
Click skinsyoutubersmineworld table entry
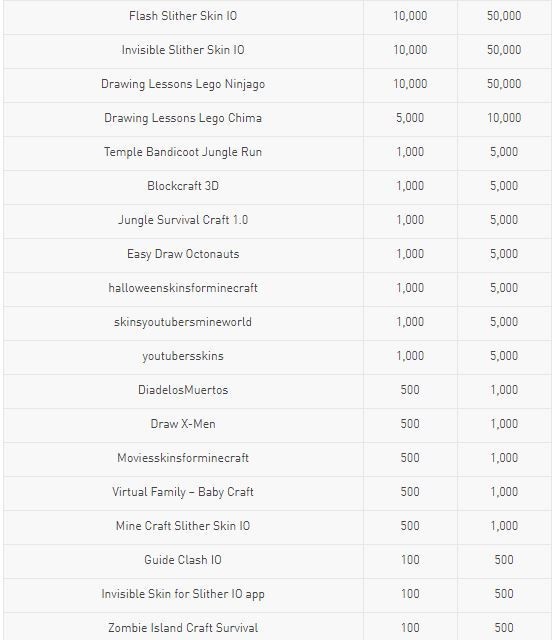pos(183,322)
